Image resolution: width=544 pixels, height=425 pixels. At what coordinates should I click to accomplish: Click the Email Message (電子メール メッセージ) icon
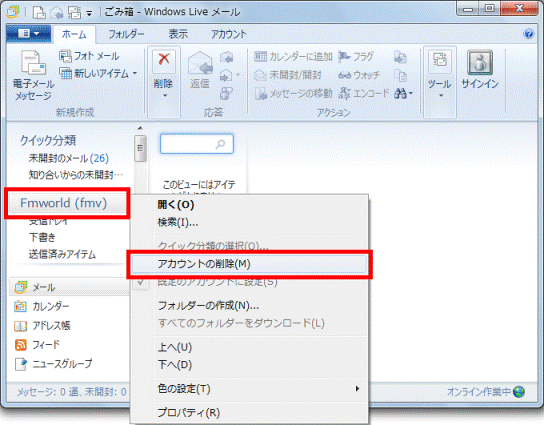[x=33, y=63]
